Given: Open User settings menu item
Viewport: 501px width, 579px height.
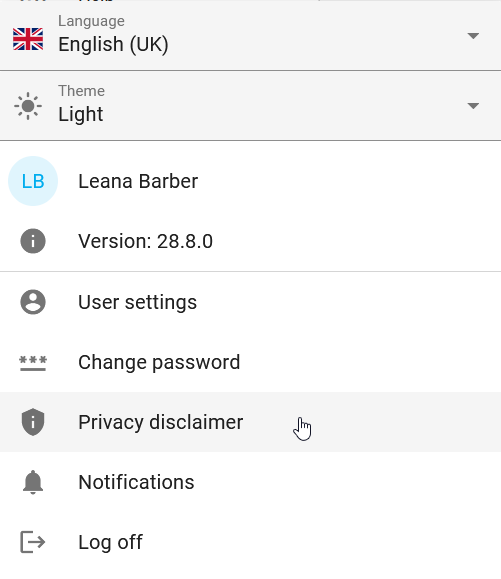Looking at the screenshot, I should [250, 302].
